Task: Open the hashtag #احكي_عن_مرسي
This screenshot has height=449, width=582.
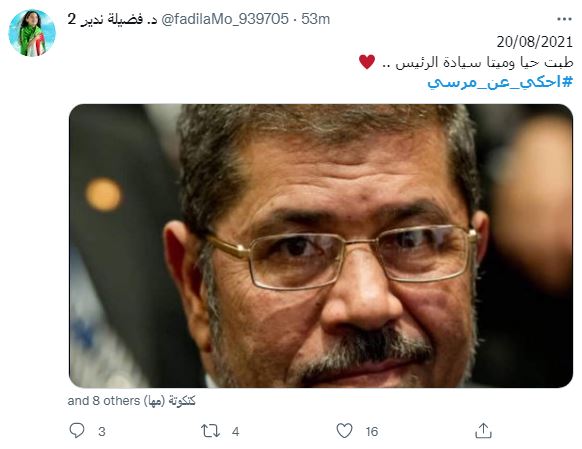Action: (x=500, y=82)
